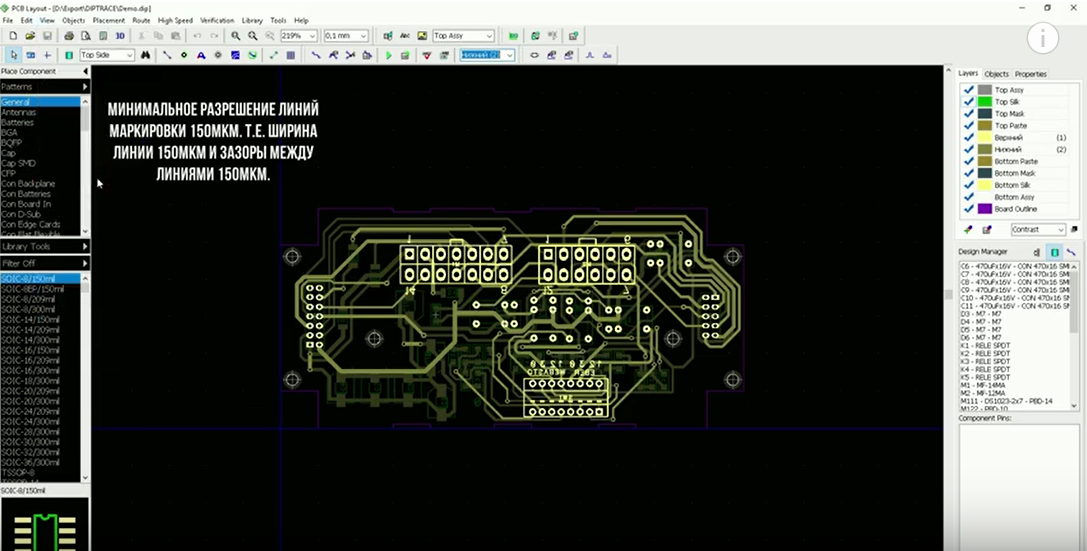1087x551 pixels.
Task: Click the route manual trace tool
Action: [x=316, y=55]
